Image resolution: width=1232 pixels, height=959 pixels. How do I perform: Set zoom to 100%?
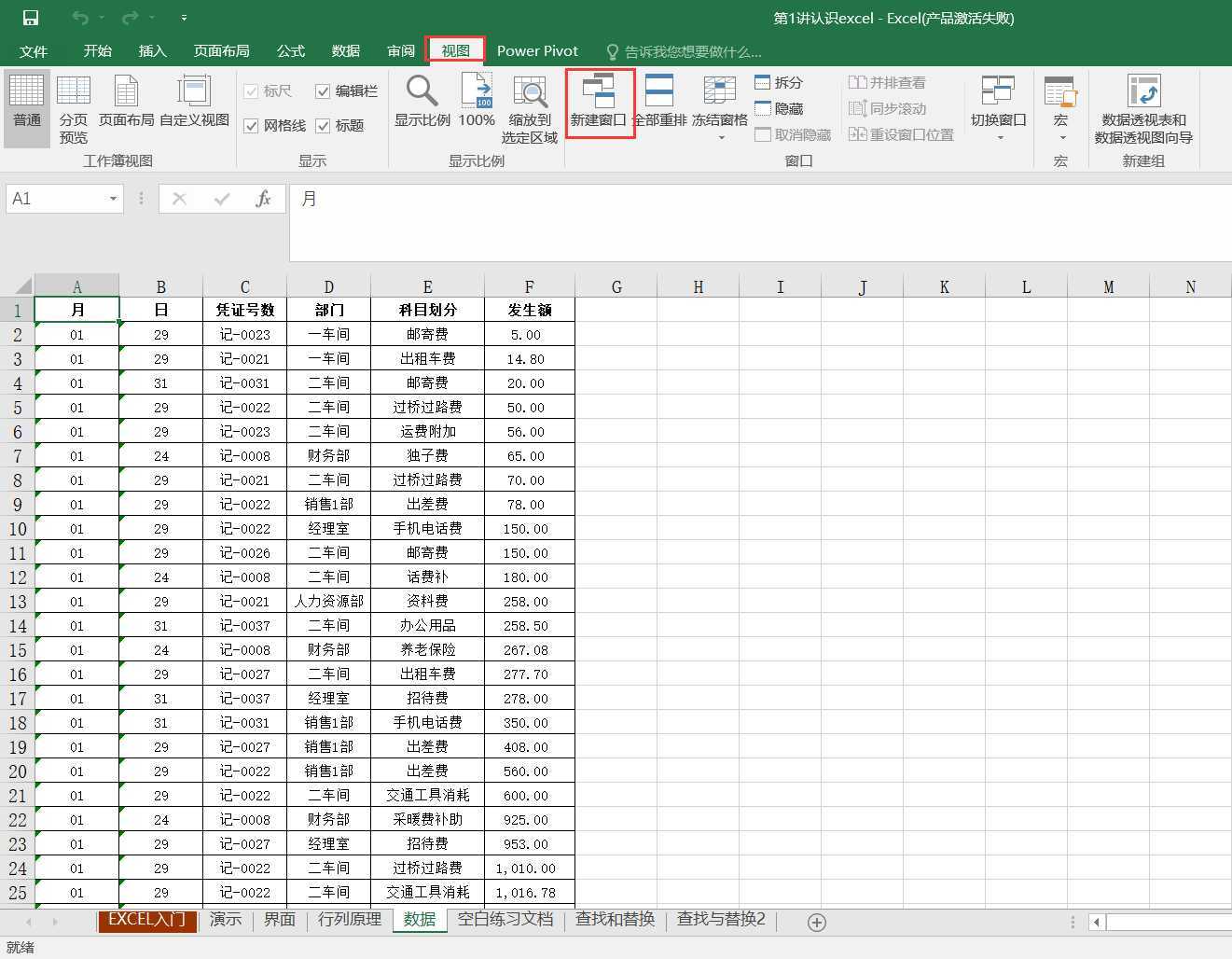click(477, 101)
